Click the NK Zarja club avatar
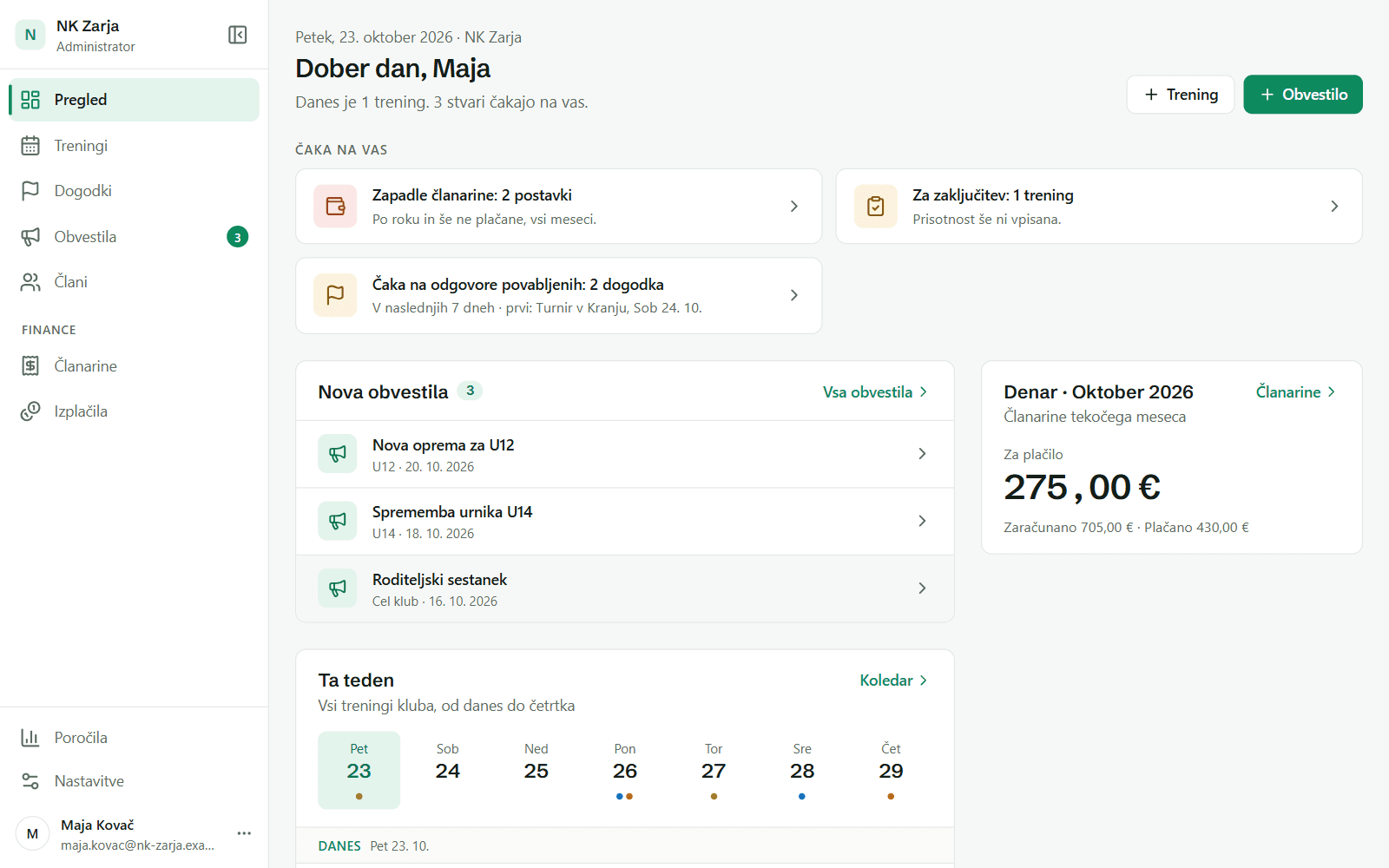Viewport: 1389px width, 868px height. click(x=30, y=35)
